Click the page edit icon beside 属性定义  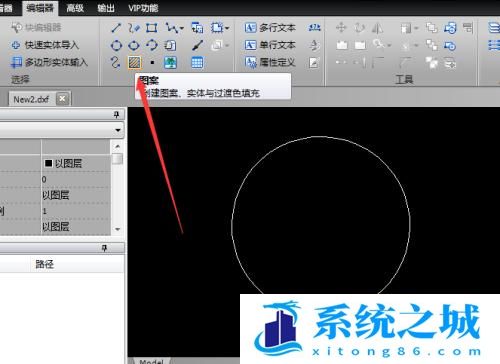point(314,62)
